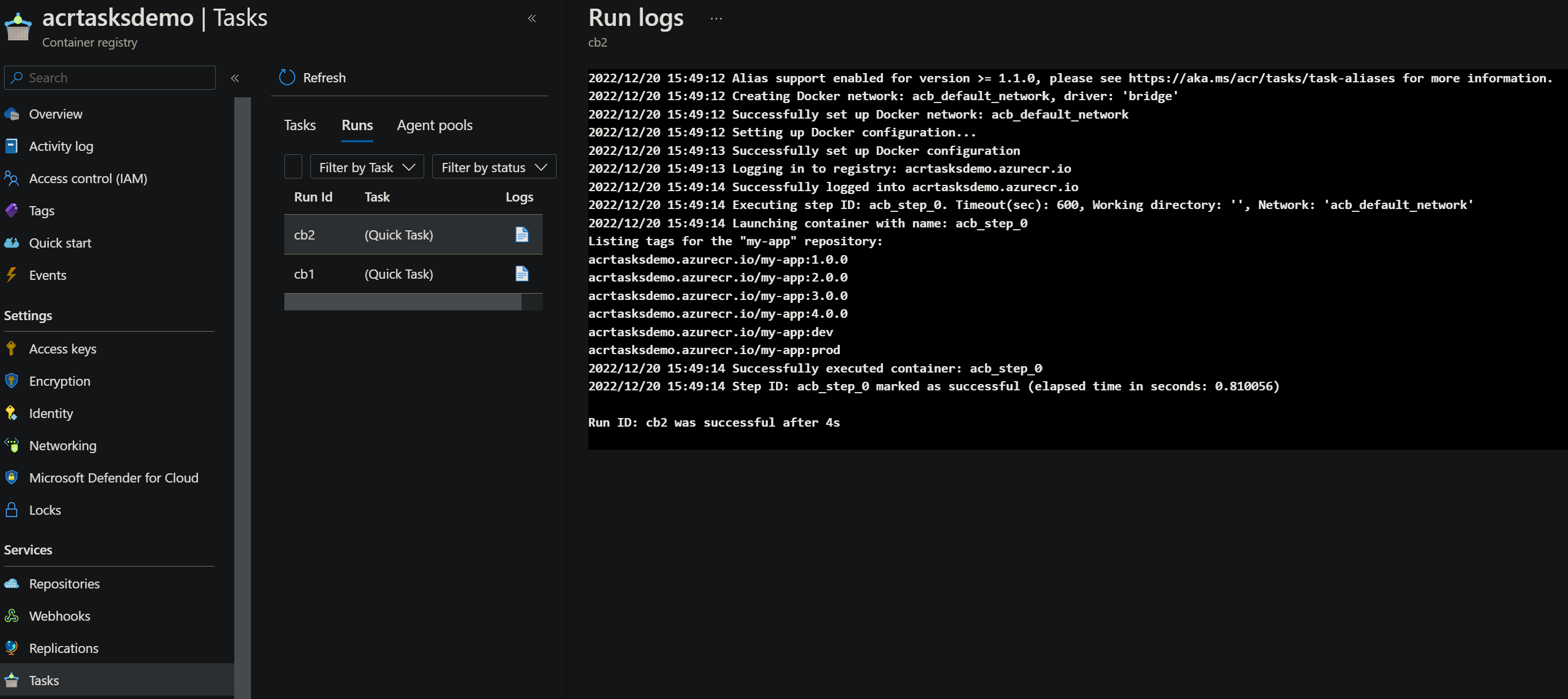Click the Settings section heading

point(28,316)
